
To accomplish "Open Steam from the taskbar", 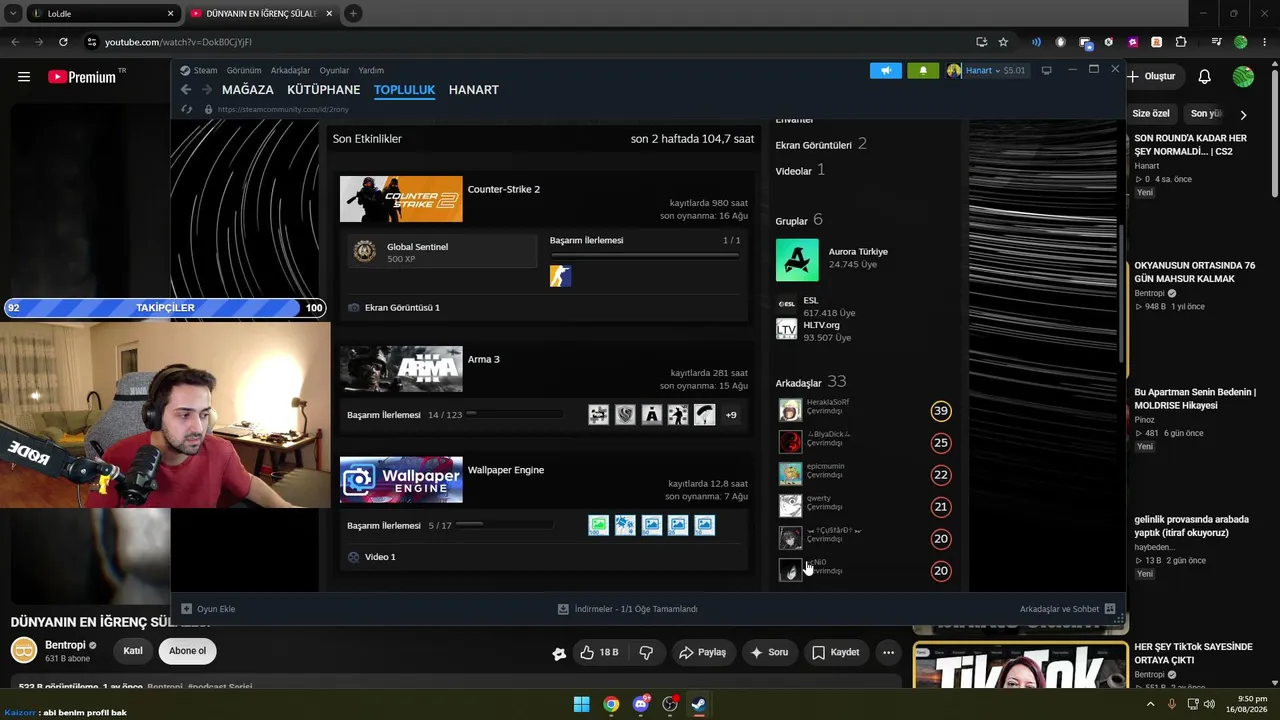I will [699, 704].
